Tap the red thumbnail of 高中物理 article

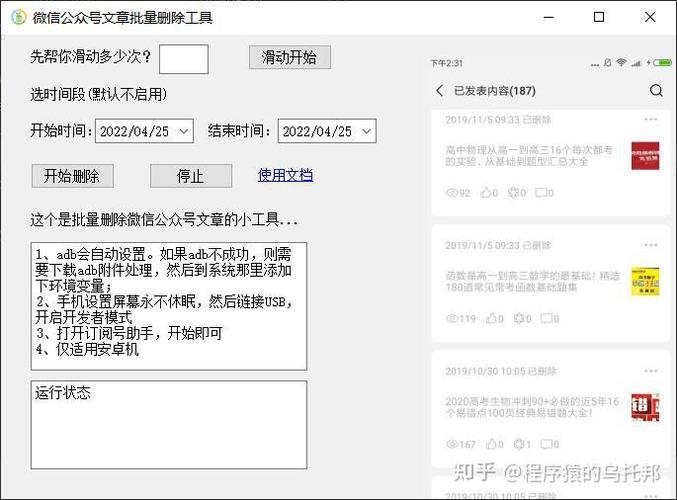point(645,155)
